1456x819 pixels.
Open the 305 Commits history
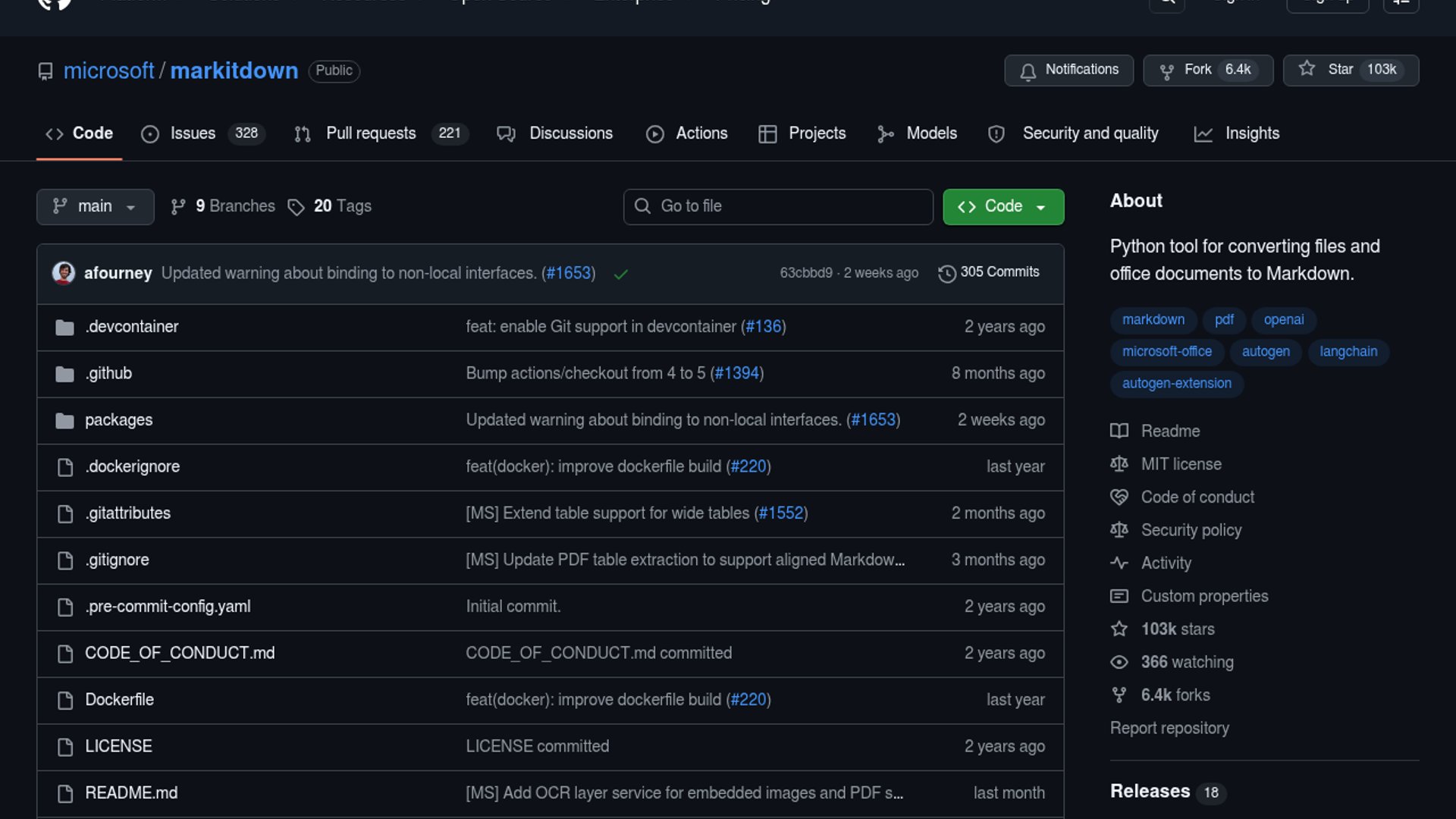click(989, 272)
